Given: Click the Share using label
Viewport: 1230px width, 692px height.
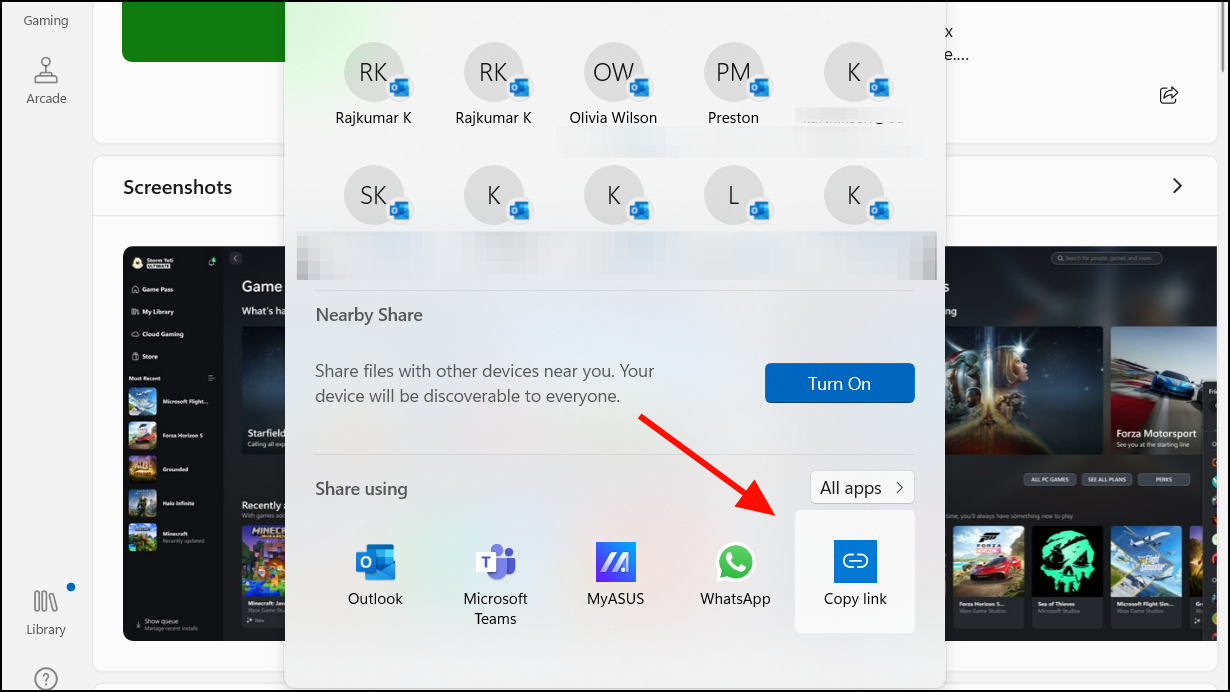Looking at the screenshot, I should click(361, 489).
